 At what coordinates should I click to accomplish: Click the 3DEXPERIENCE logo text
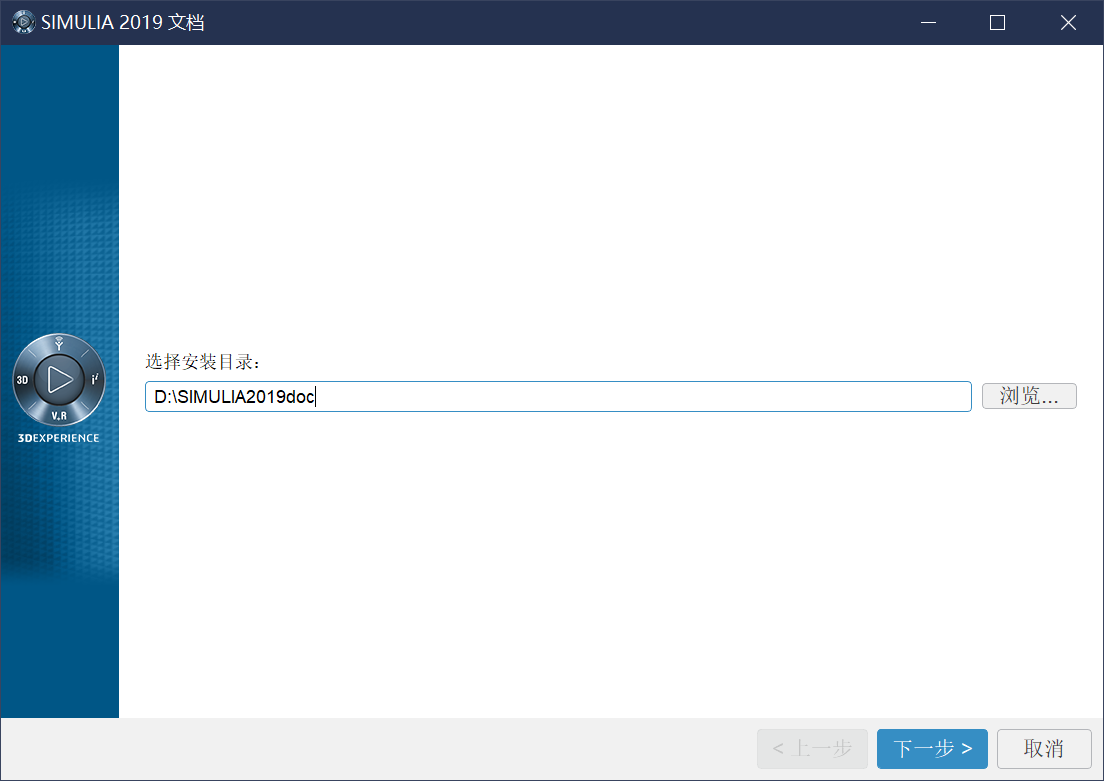click(x=59, y=438)
